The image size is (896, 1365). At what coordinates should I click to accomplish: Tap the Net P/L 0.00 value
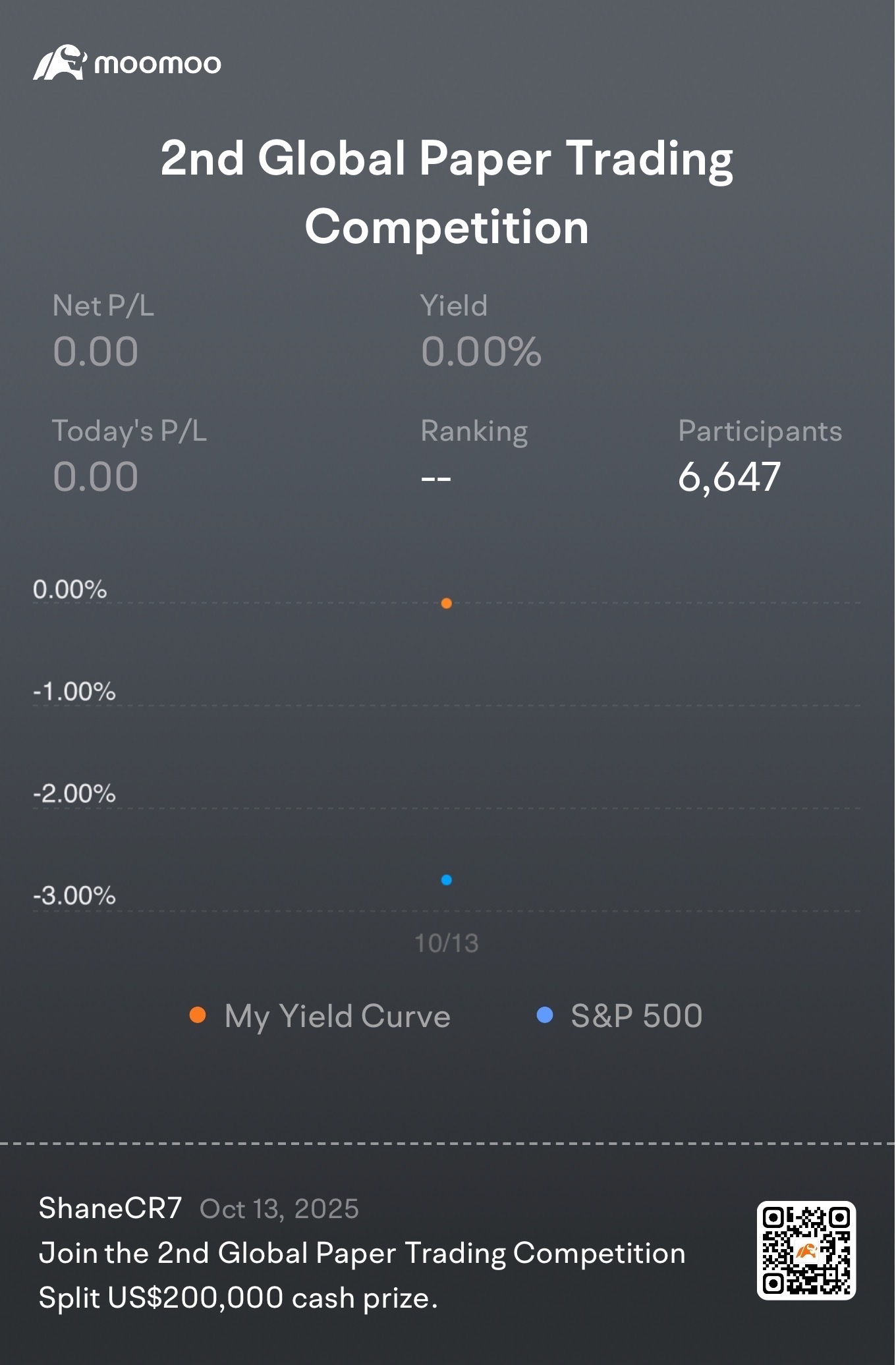tap(96, 352)
